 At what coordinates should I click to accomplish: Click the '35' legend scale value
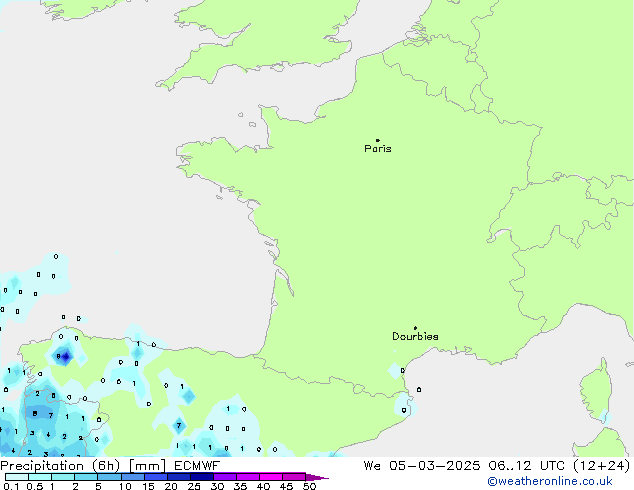tap(240, 486)
